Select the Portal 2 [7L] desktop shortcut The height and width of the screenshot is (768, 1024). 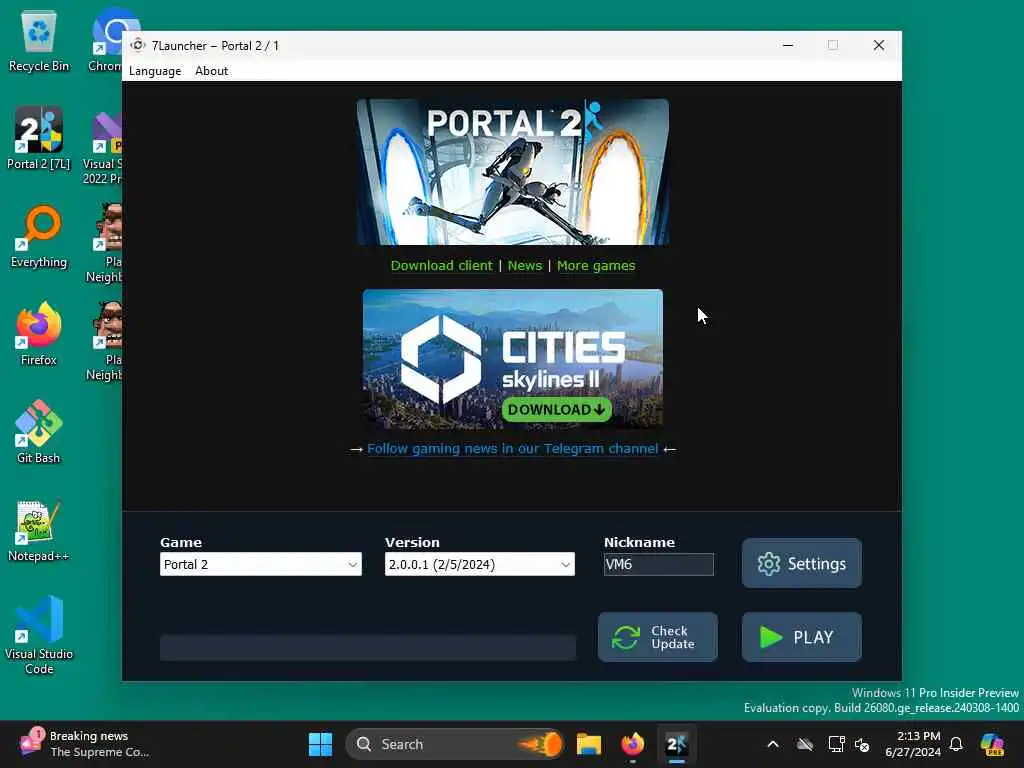(39, 138)
